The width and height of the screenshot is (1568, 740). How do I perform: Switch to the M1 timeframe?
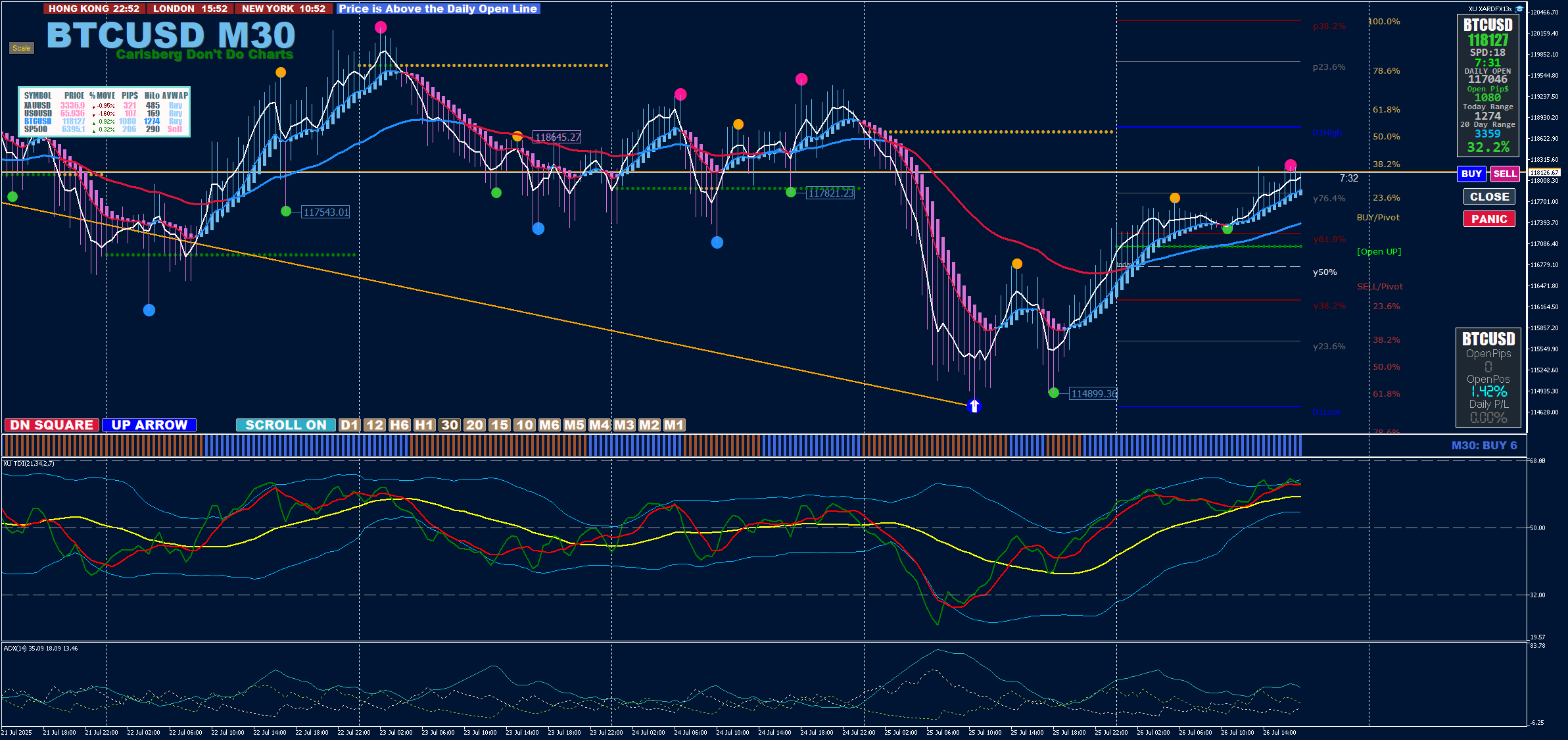pyautogui.click(x=674, y=425)
